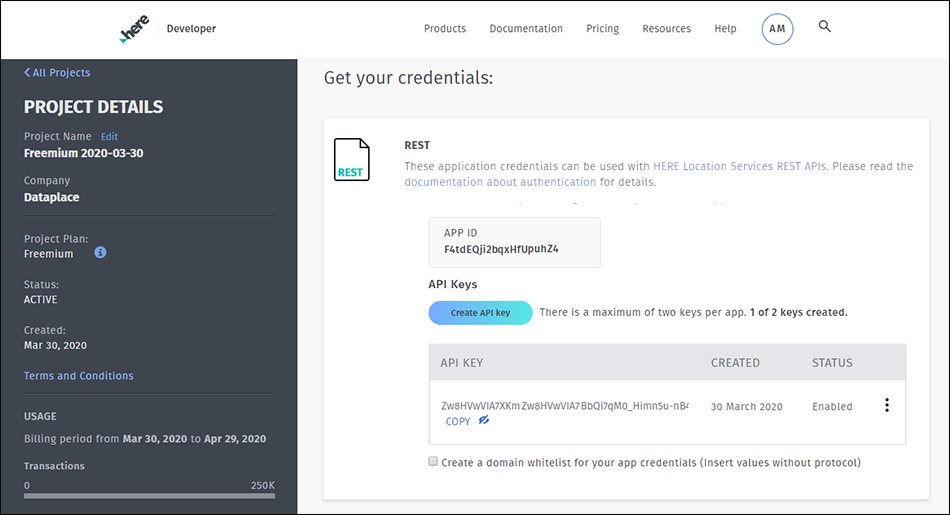Viewport: 950px width, 515px height.
Task: Click the REST document icon
Action: tap(351, 159)
